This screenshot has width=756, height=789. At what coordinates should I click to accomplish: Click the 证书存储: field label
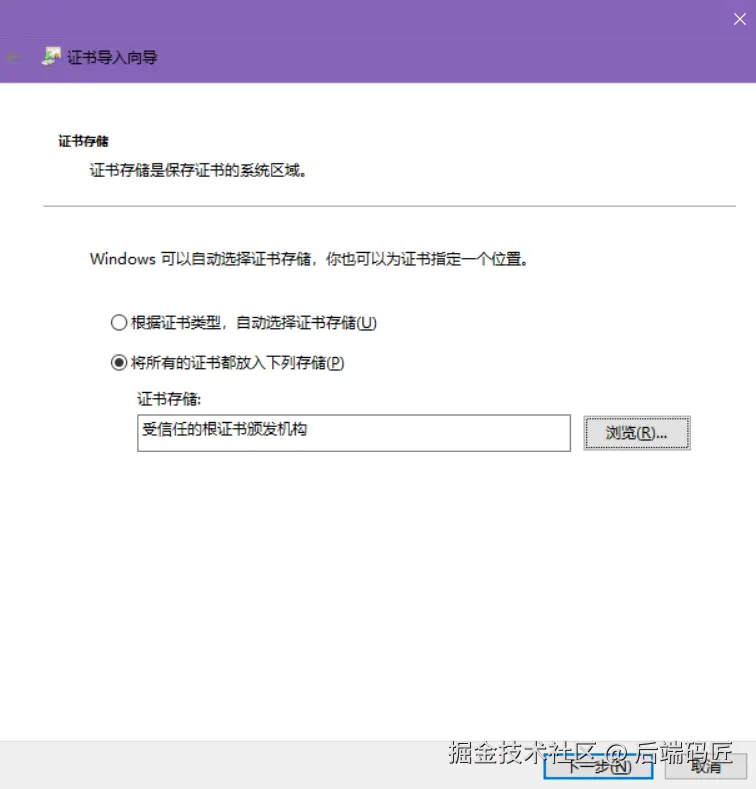pos(169,399)
